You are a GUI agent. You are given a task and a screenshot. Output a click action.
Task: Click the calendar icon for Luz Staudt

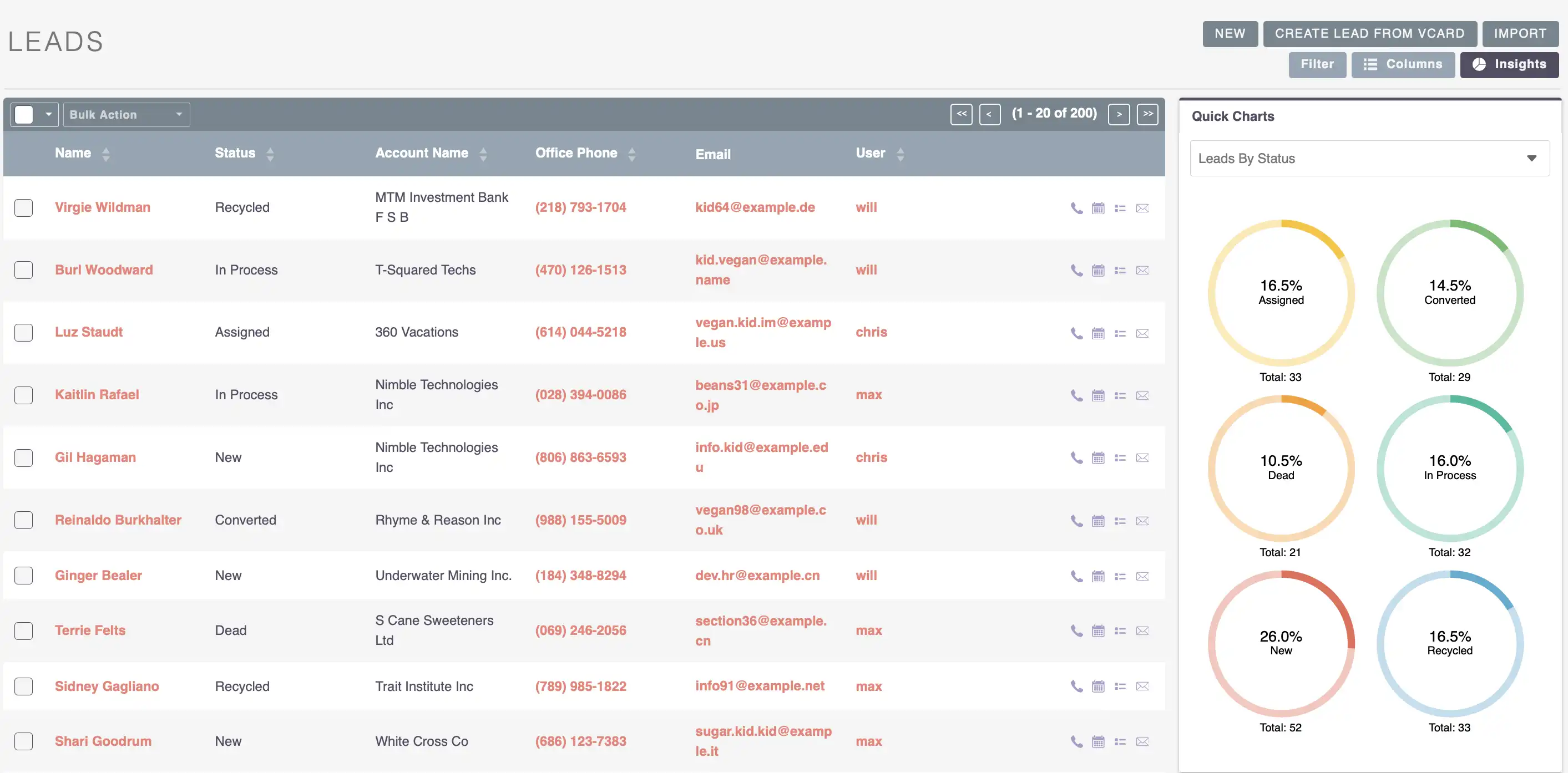[1098, 331]
